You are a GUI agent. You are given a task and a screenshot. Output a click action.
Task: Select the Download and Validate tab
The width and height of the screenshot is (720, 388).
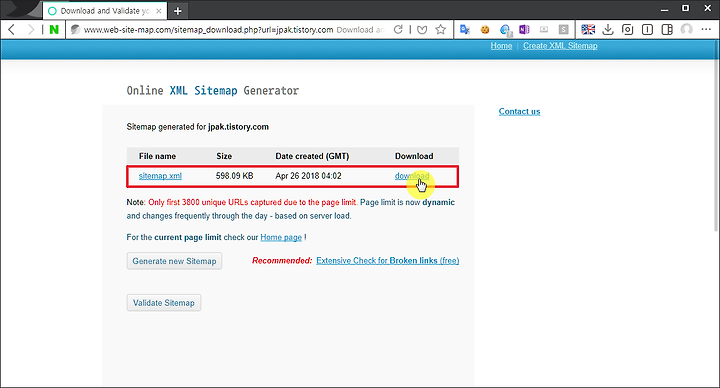(x=105, y=11)
